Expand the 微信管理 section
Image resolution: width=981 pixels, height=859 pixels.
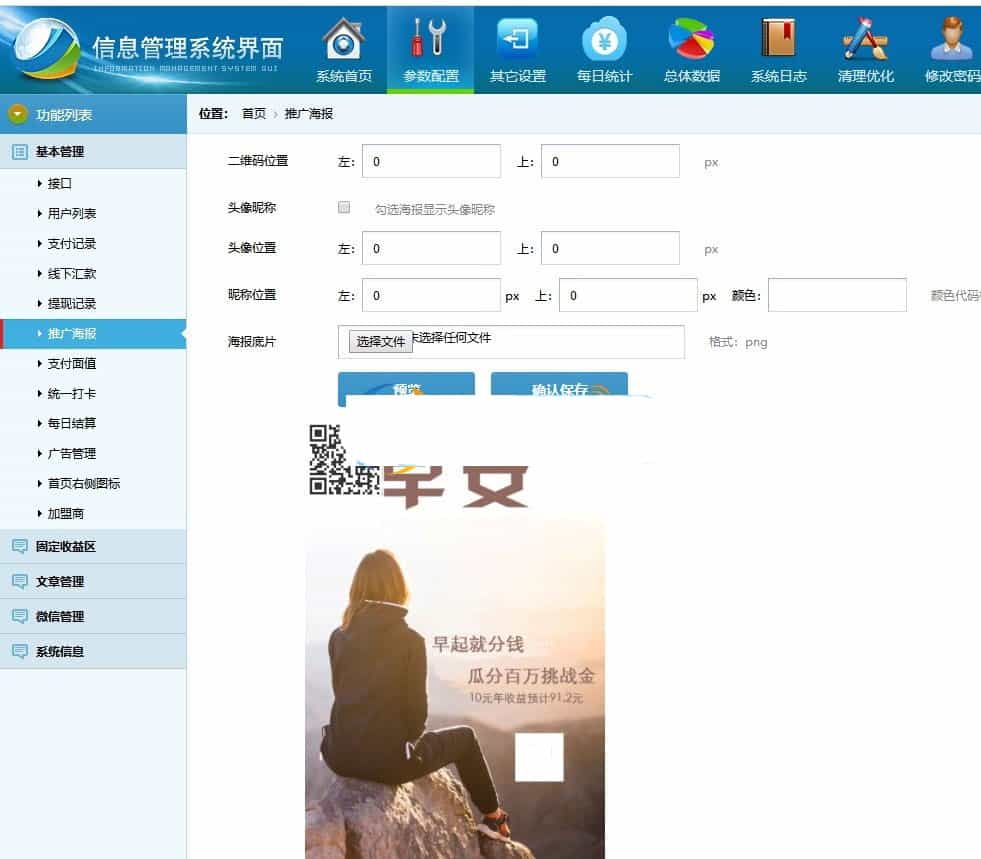pyautogui.click(x=93, y=616)
